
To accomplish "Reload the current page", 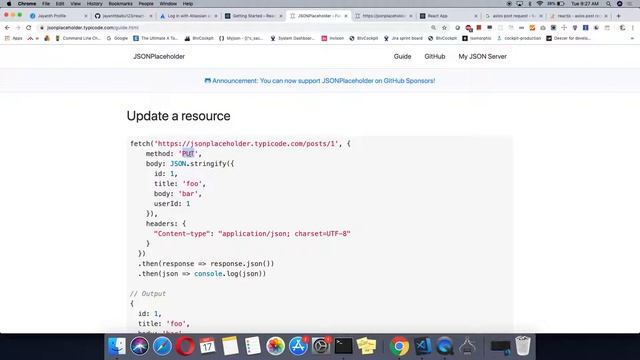I will [x=29, y=27].
